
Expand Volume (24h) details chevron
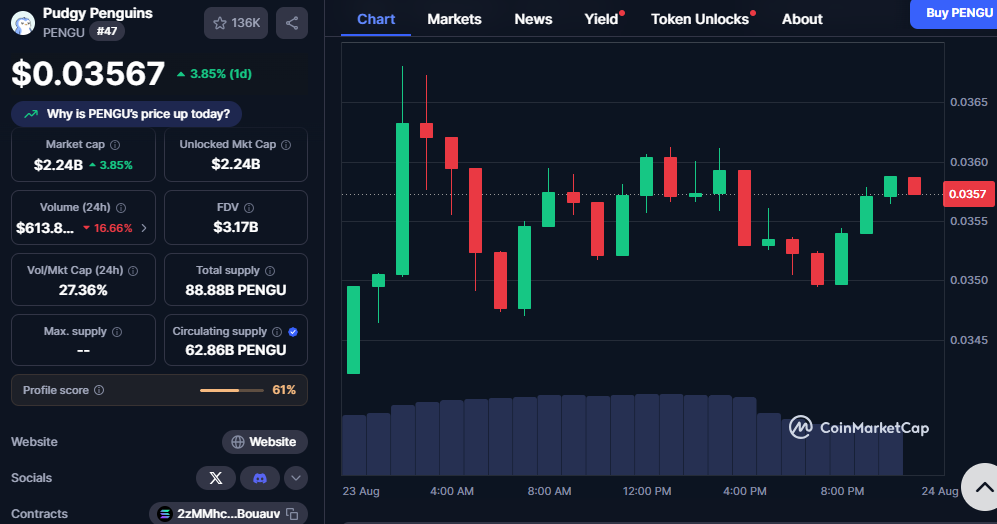(144, 228)
